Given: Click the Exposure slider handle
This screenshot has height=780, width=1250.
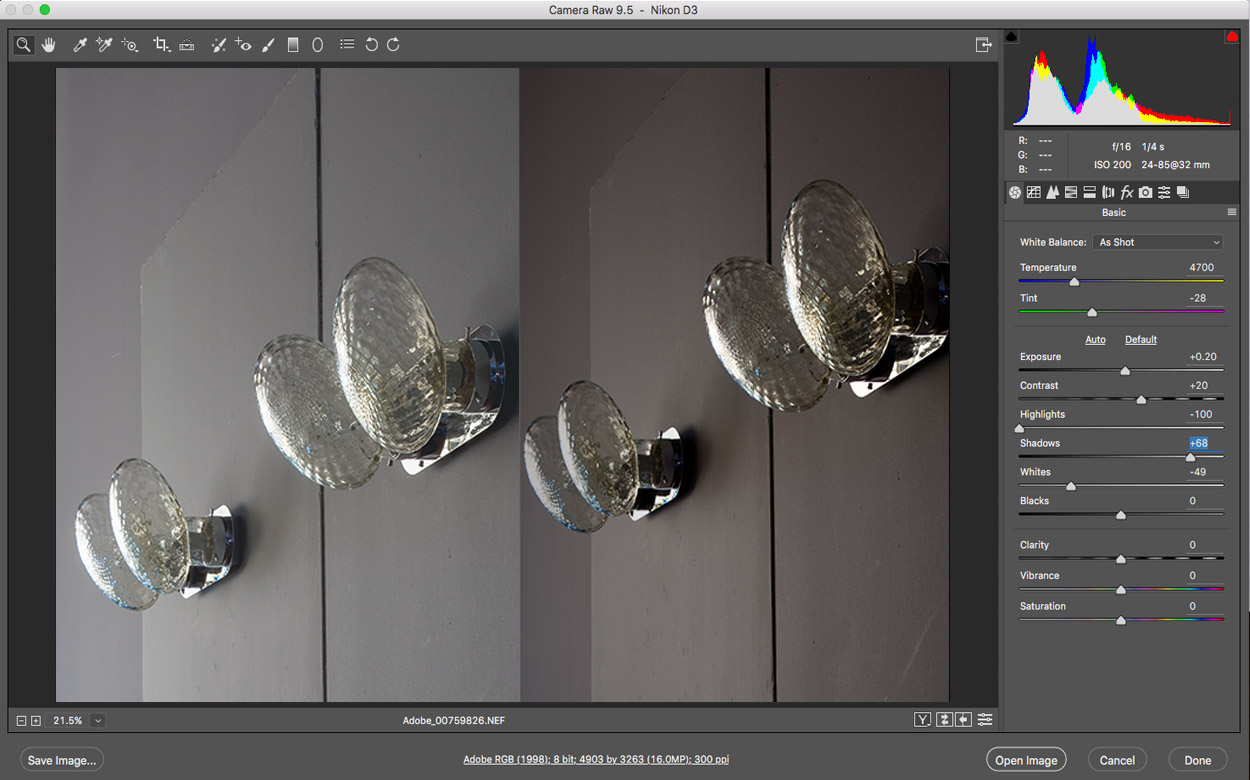Looking at the screenshot, I should pos(1125,371).
